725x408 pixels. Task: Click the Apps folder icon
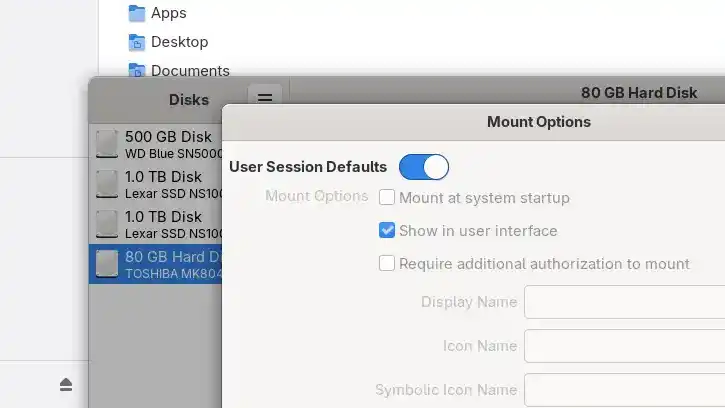pos(137,14)
